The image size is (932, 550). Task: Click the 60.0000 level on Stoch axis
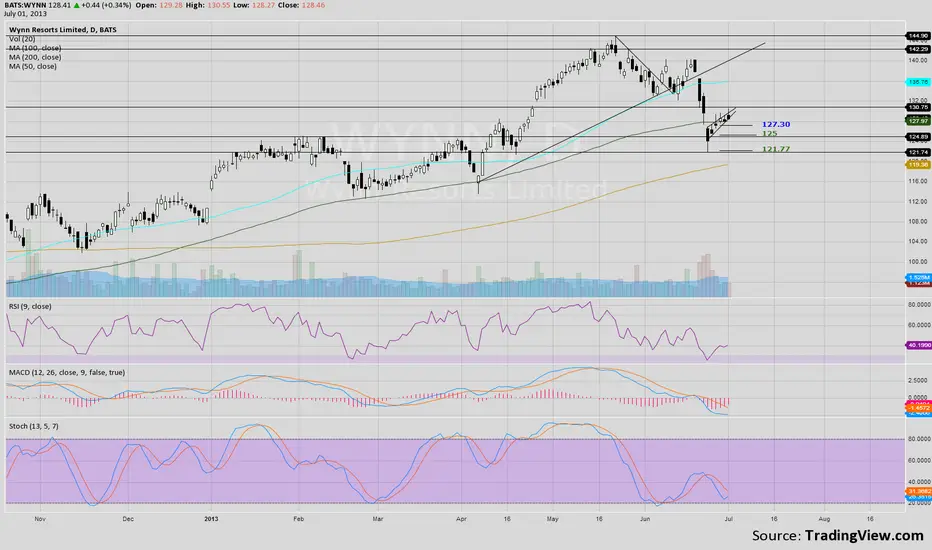[920, 460]
